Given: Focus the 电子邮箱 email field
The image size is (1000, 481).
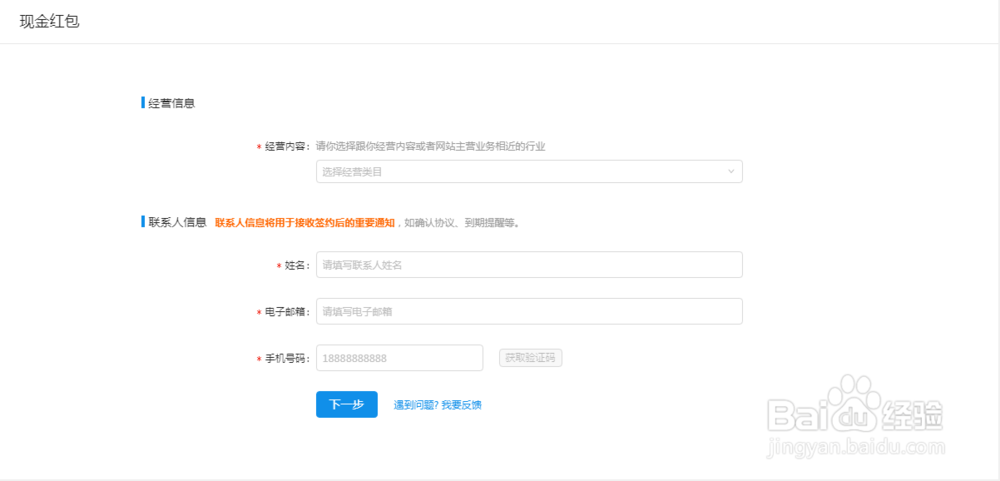Looking at the screenshot, I should point(529,311).
